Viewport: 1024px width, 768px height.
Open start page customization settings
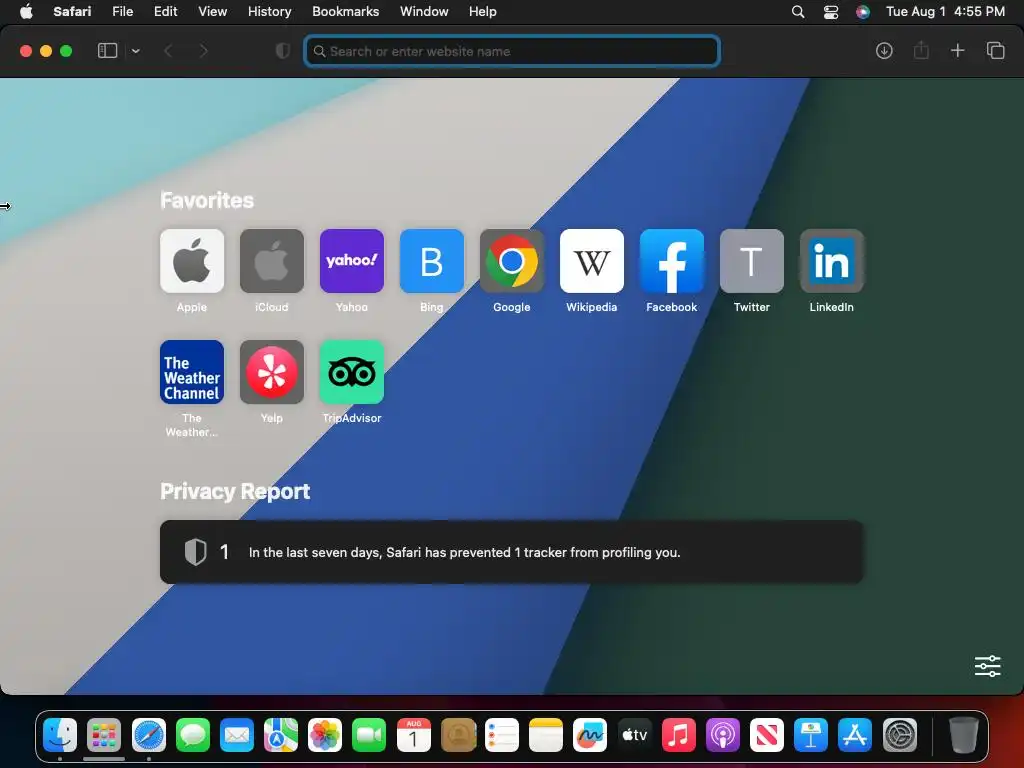coord(987,666)
